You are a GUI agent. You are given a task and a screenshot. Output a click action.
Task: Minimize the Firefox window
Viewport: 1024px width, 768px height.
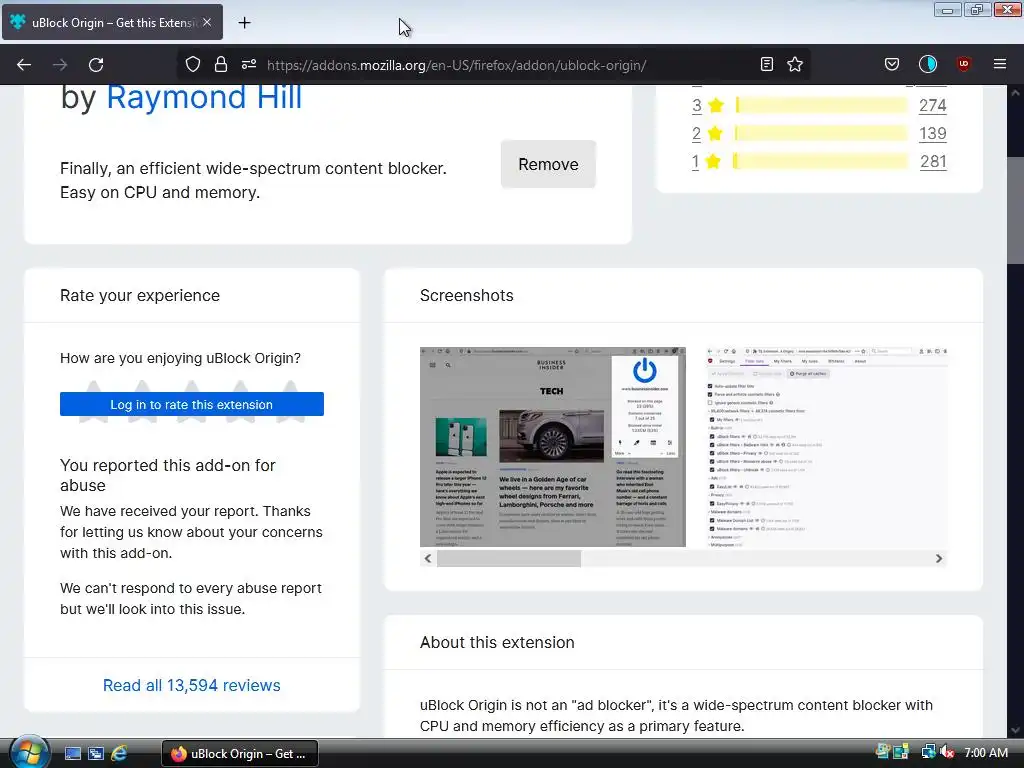point(947,10)
